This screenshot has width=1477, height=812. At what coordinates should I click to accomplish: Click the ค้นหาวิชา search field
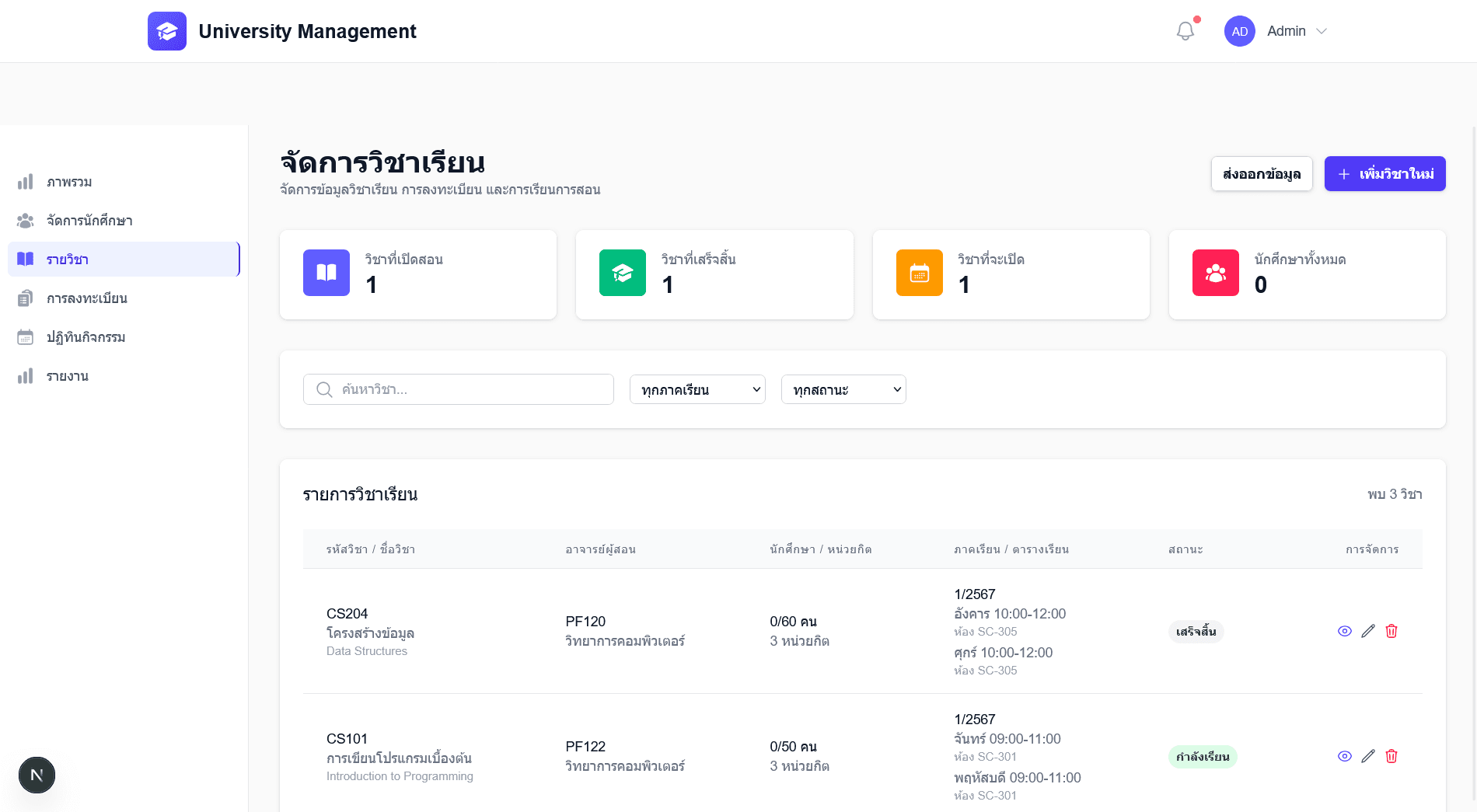click(x=457, y=389)
